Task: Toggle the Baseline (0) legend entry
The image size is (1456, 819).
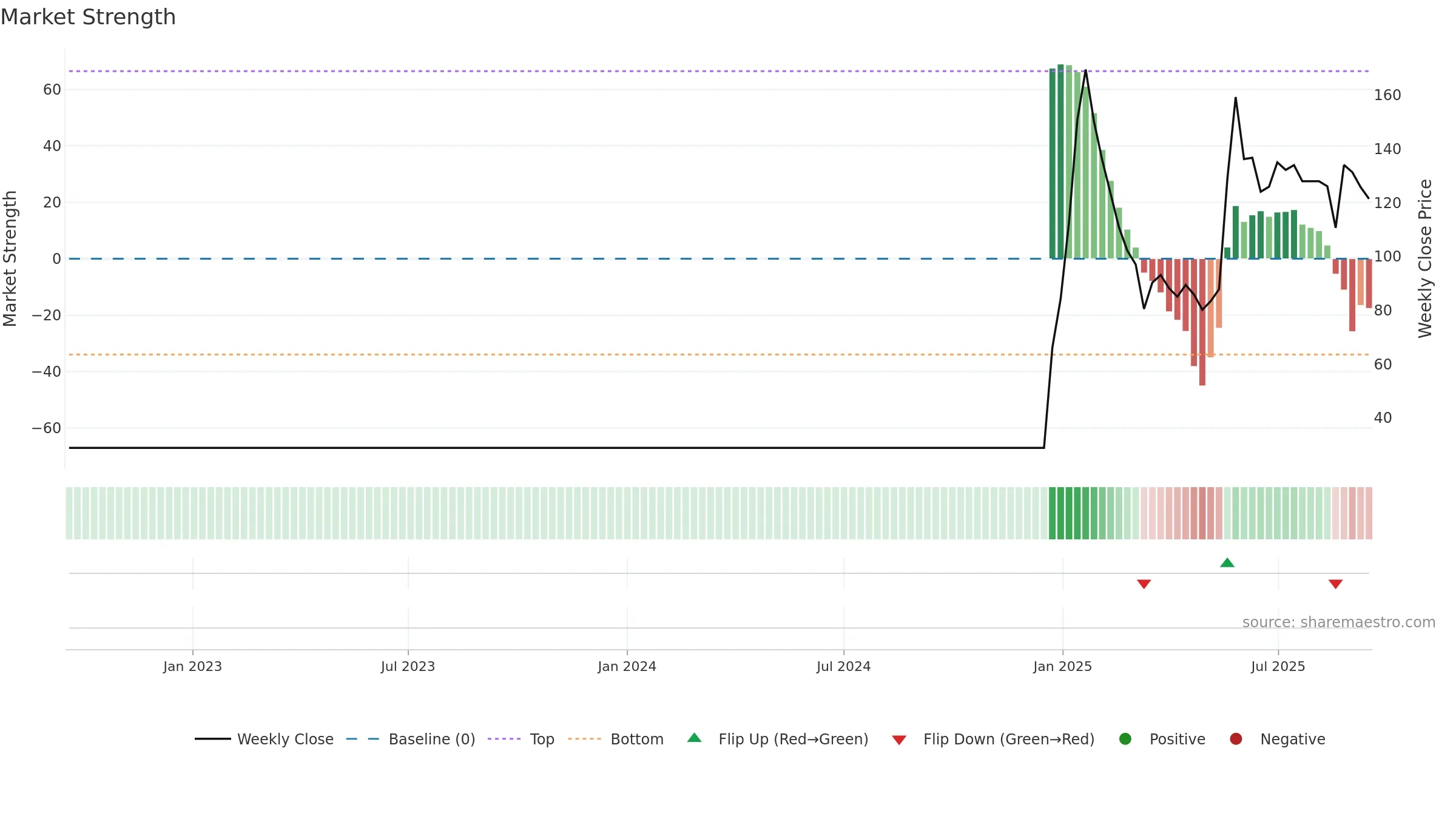Action: [411, 739]
